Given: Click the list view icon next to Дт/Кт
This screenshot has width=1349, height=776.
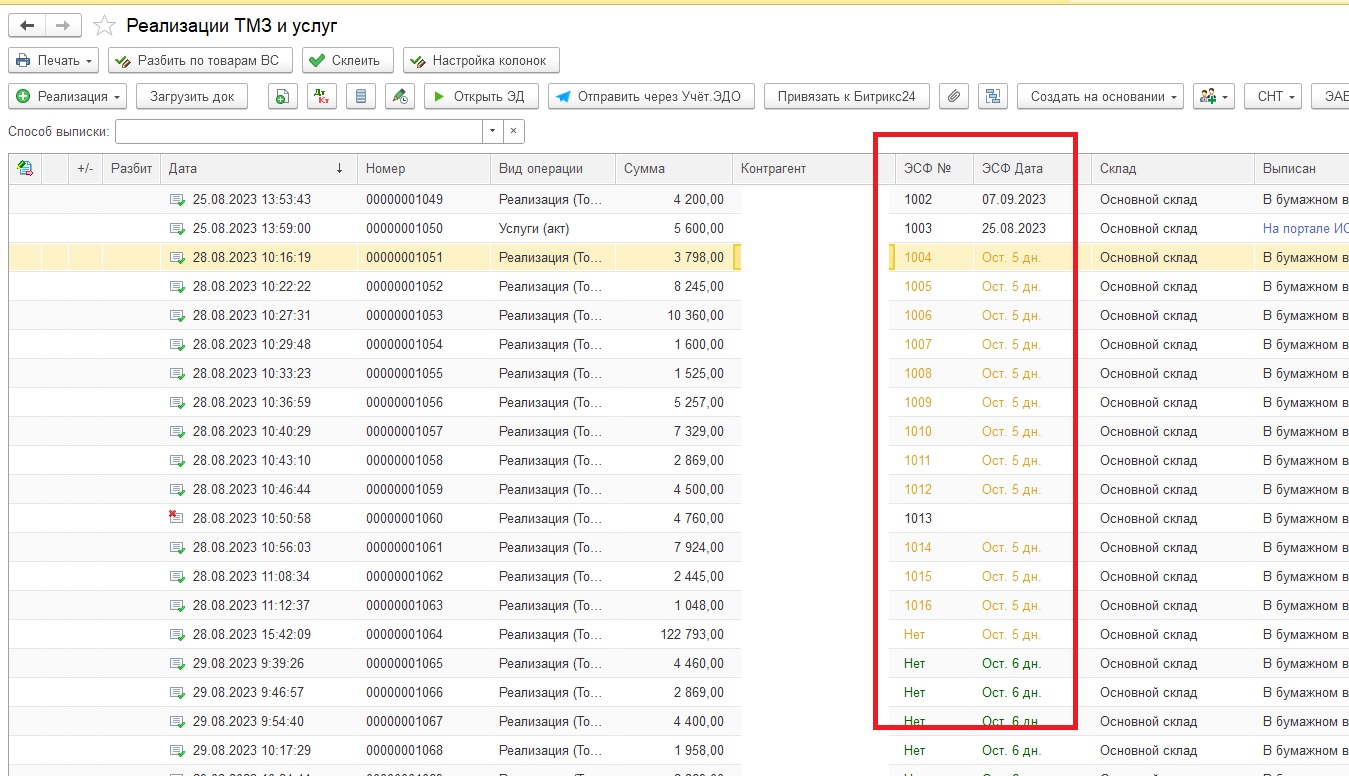Looking at the screenshot, I should 361,96.
